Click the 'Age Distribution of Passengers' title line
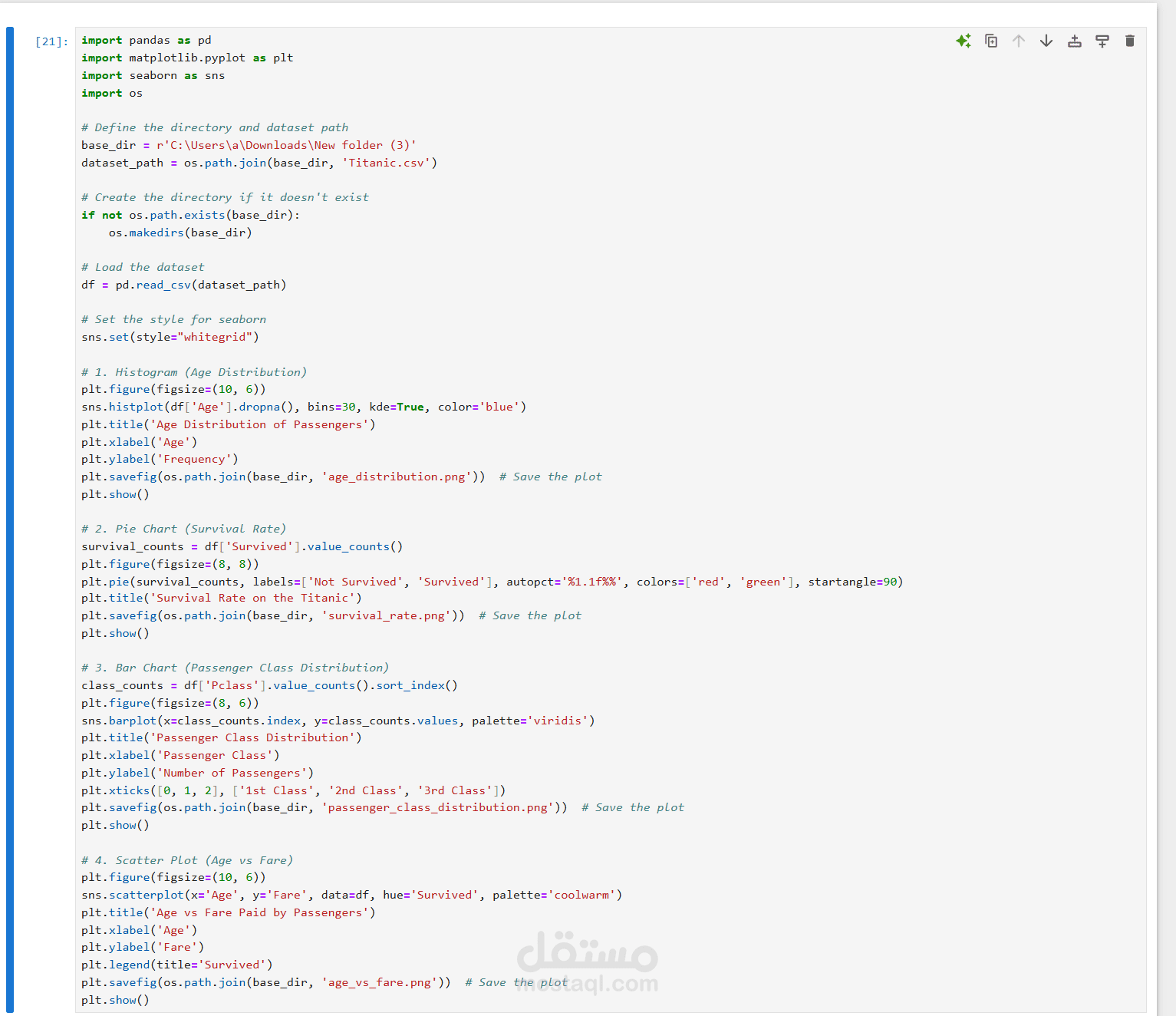This screenshot has width=1176, height=1016. click(229, 424)
